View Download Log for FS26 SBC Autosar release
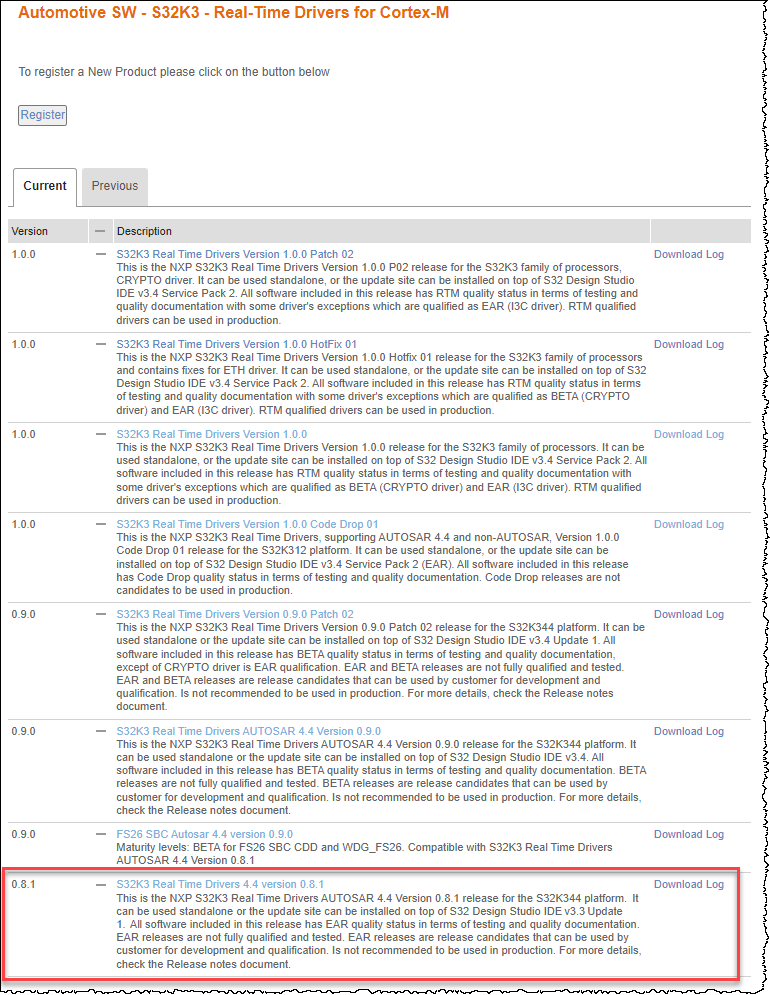 pyautogui.click(x=689, y=834)
